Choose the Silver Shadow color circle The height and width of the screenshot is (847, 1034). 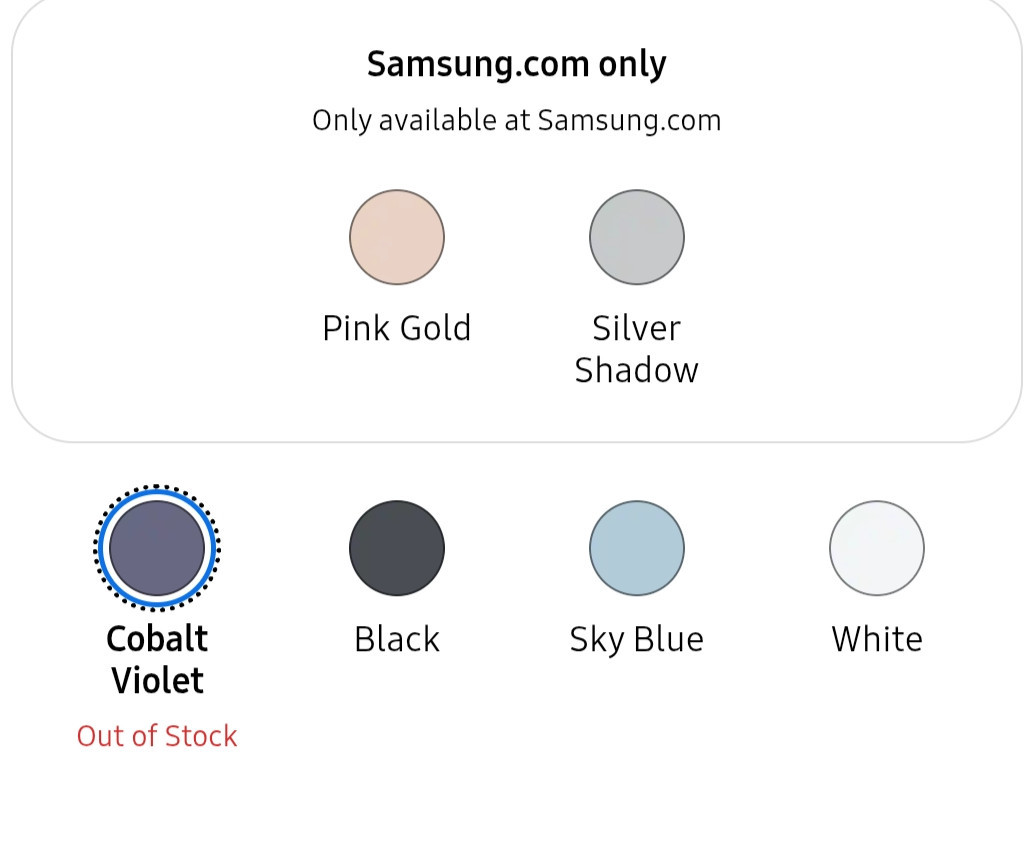point(637,237)
